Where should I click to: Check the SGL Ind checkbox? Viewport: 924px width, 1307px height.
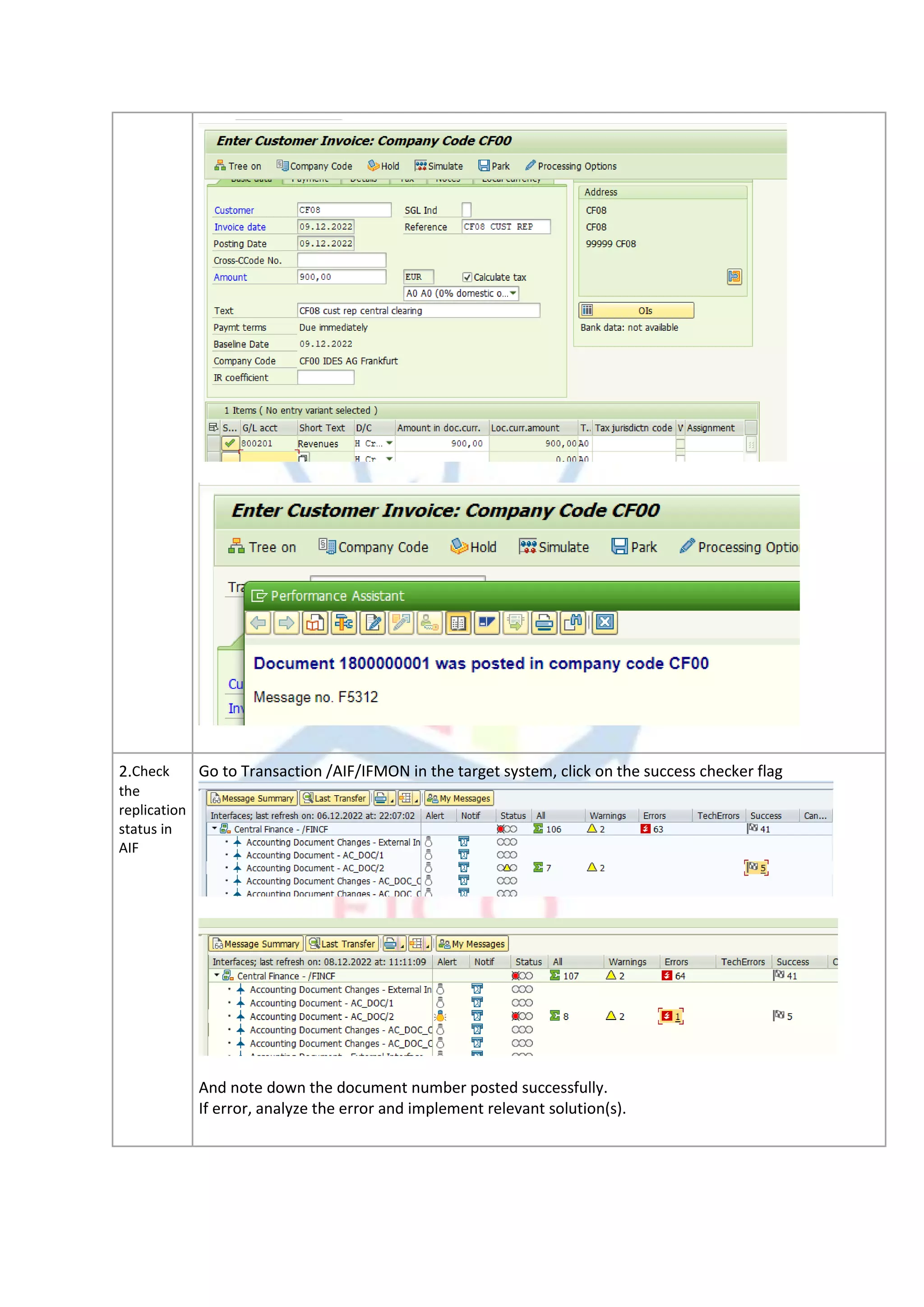[x=466, y=210]
